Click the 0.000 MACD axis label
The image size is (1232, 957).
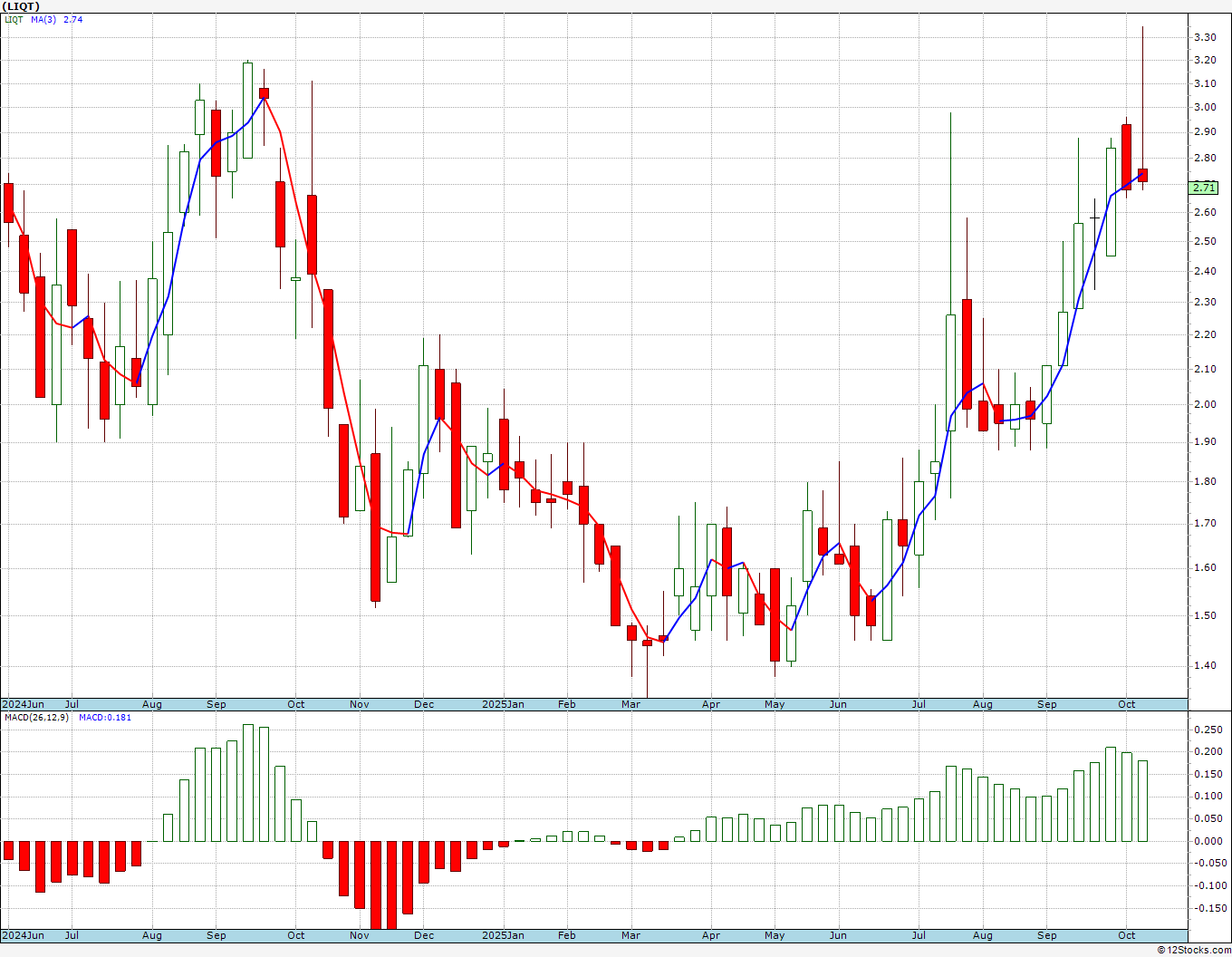pos(1208,841)
